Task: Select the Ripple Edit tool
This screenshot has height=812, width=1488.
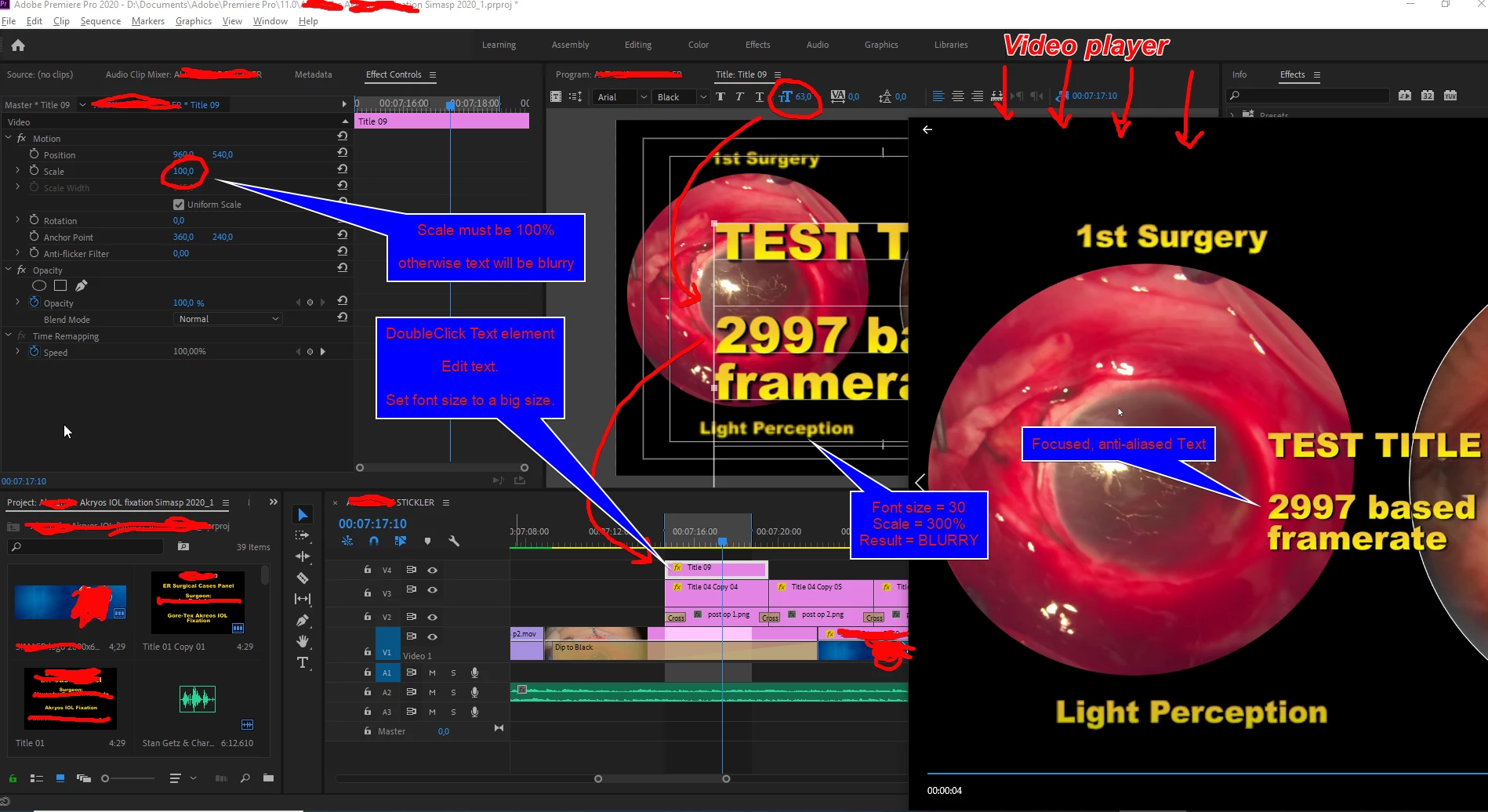Action: pos(303,556)
